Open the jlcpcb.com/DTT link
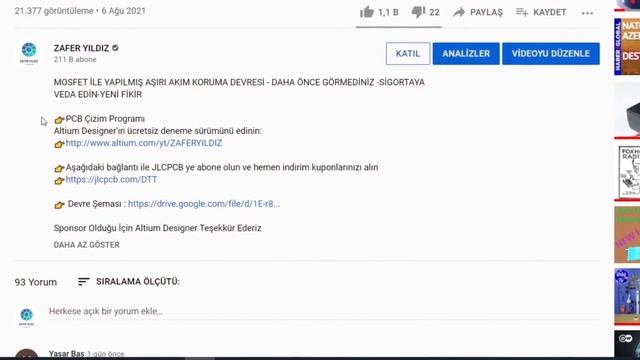The height and width of the screenshot is (360, 640). (111, 179)
